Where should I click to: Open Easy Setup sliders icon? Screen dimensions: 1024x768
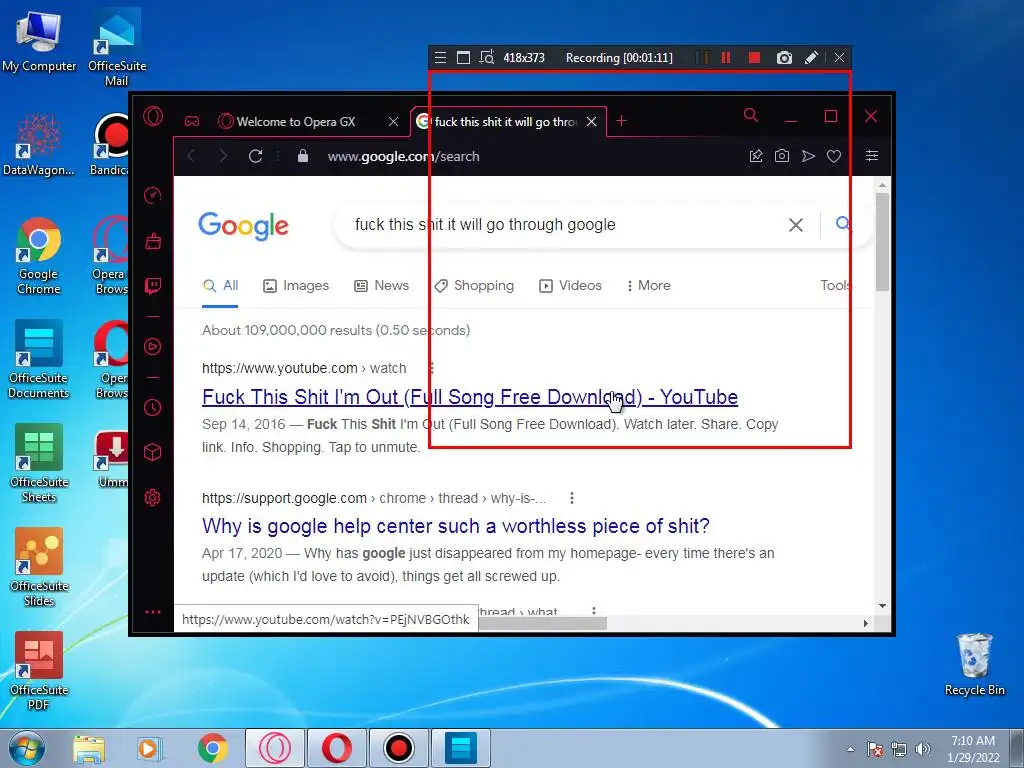point(872,155)
